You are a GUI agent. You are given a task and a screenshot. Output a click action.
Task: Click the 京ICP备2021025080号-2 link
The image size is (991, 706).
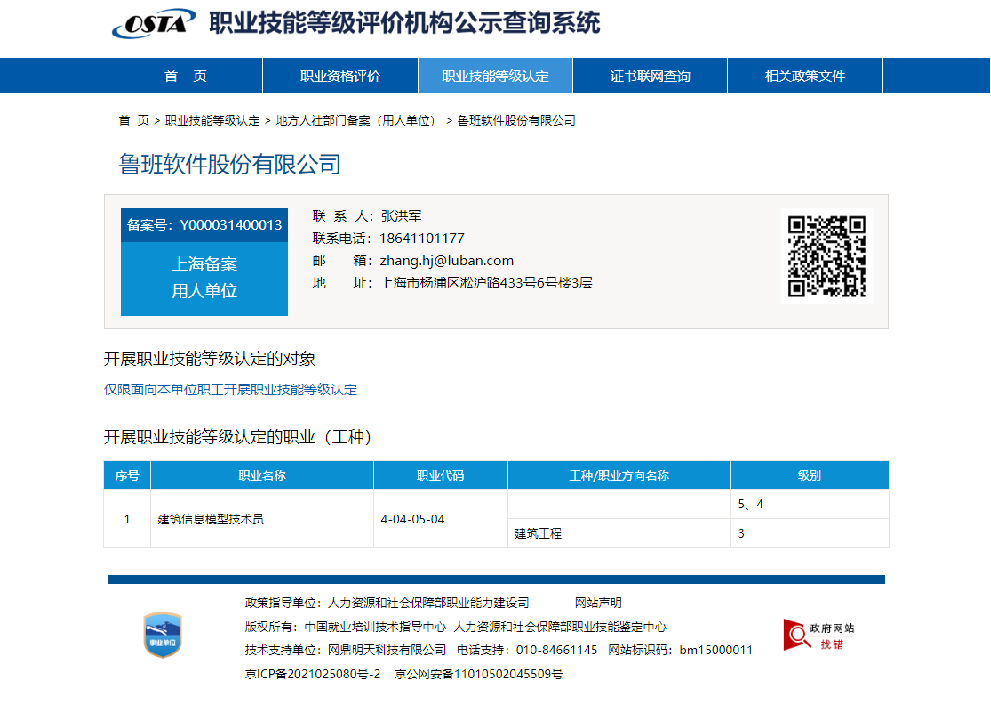313,674
